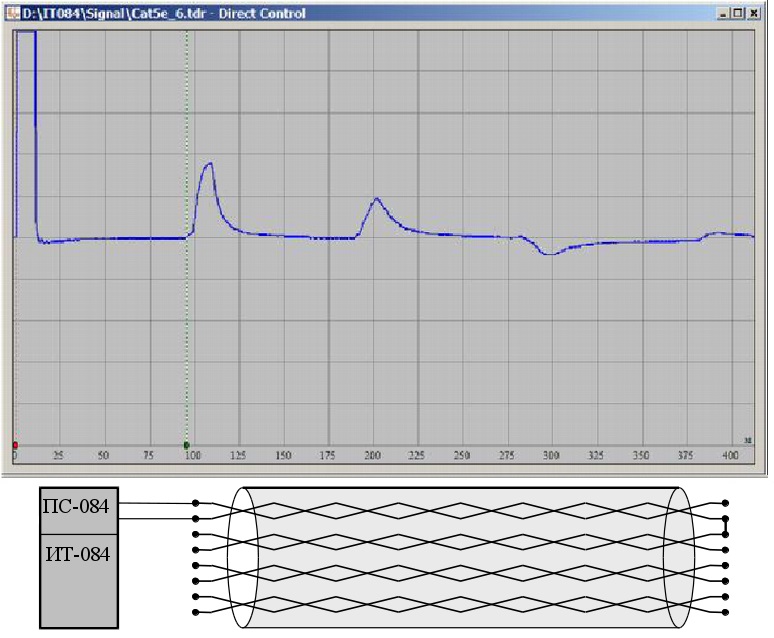Screen dimensions: 774x638
Task: Click the 400 axis label
Action: (730, 455)
